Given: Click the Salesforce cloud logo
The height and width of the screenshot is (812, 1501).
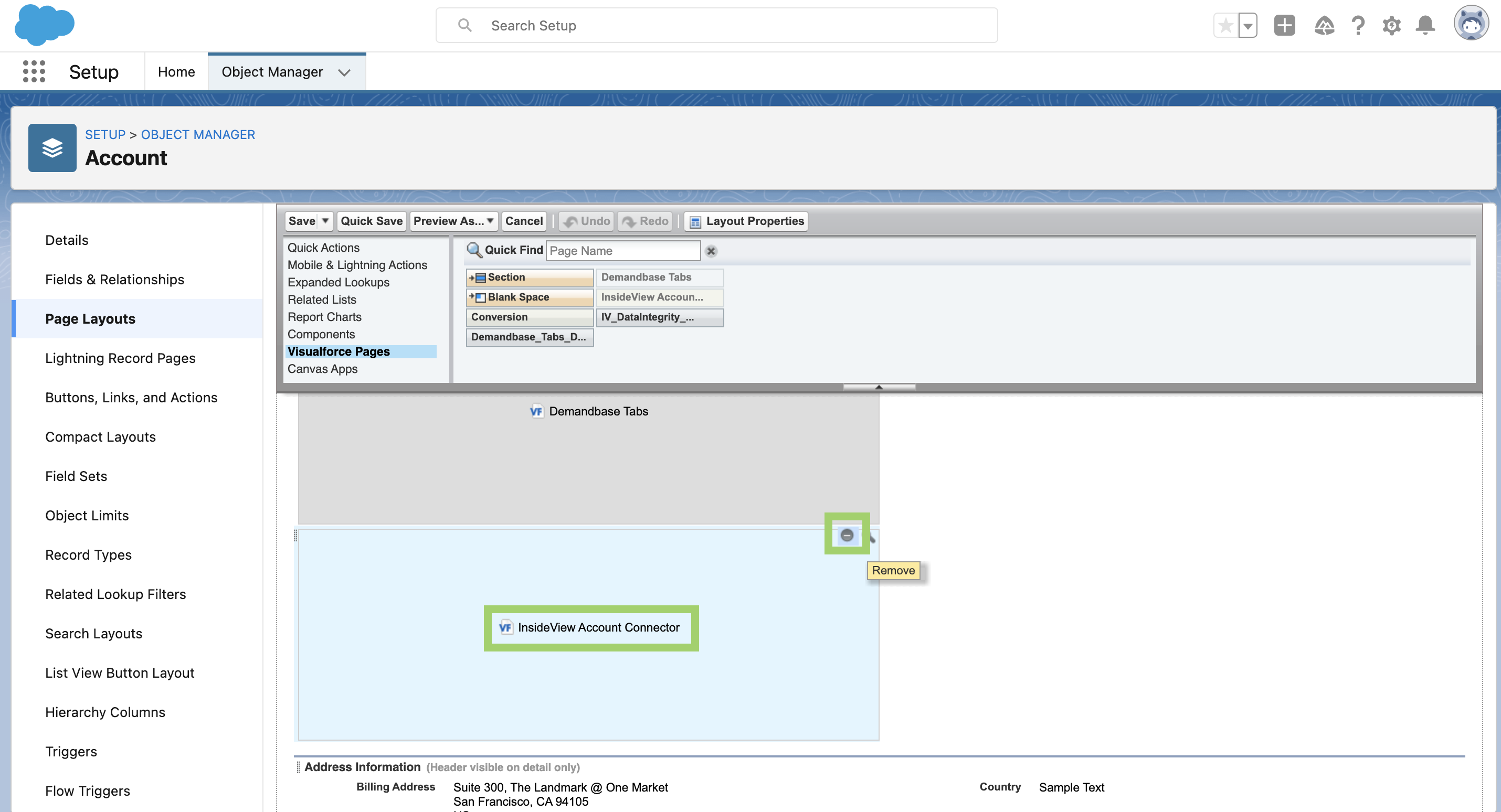Looking at the screenshot, I should click(44, 25).
